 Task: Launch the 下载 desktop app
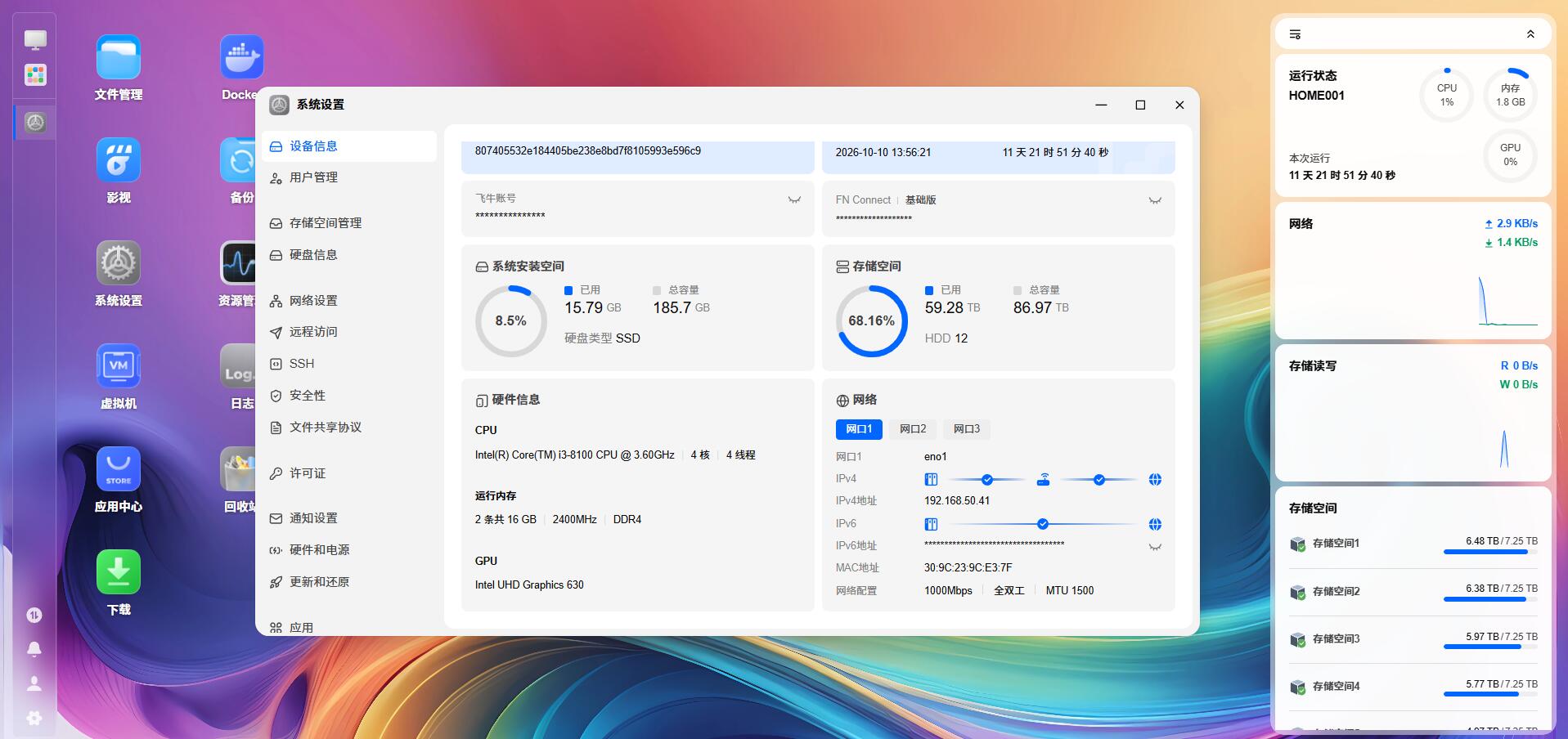pos(119,571)
